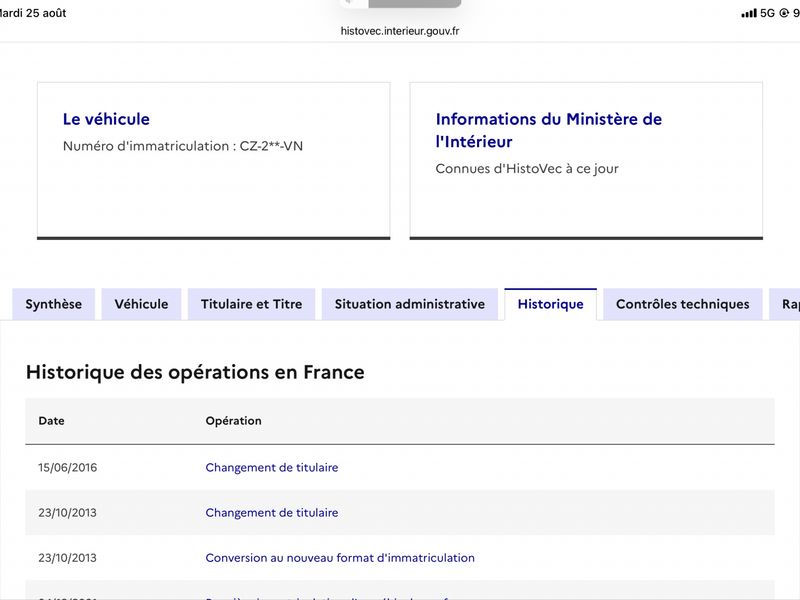Select the Historique tab
This screenshot has height=600, width=800.
(x=551, y=304)
